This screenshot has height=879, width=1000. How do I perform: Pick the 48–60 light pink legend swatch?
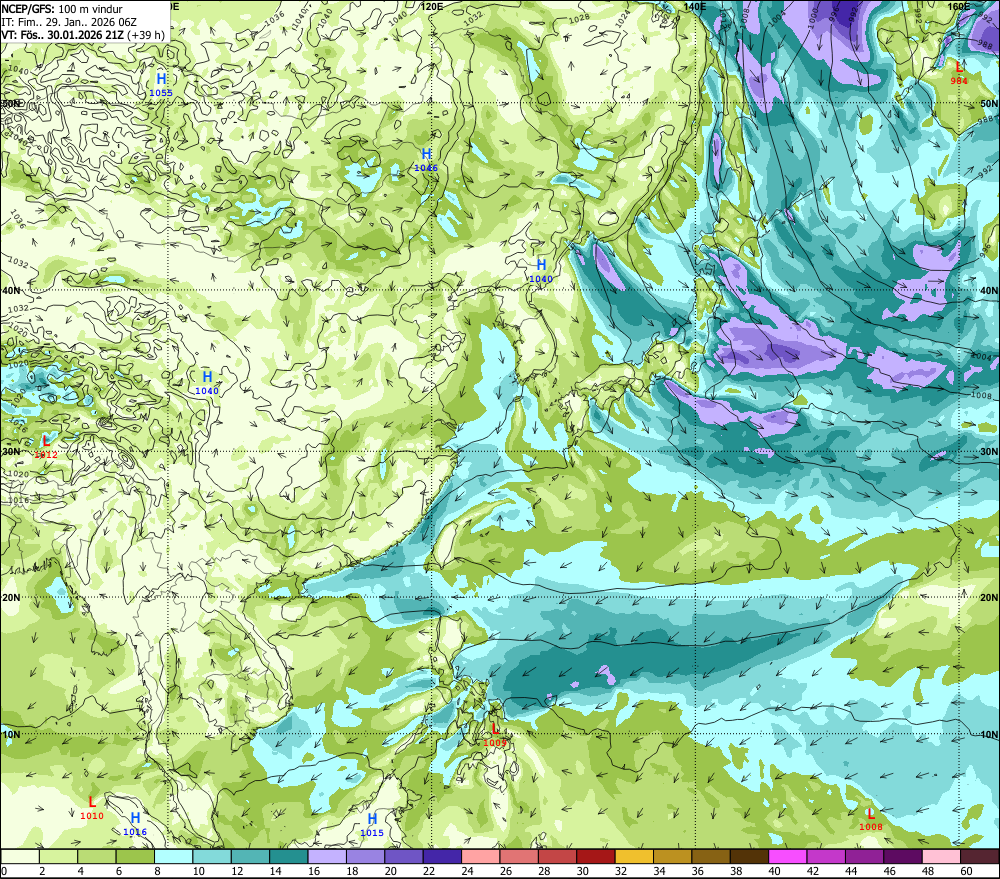pos(941,857)
